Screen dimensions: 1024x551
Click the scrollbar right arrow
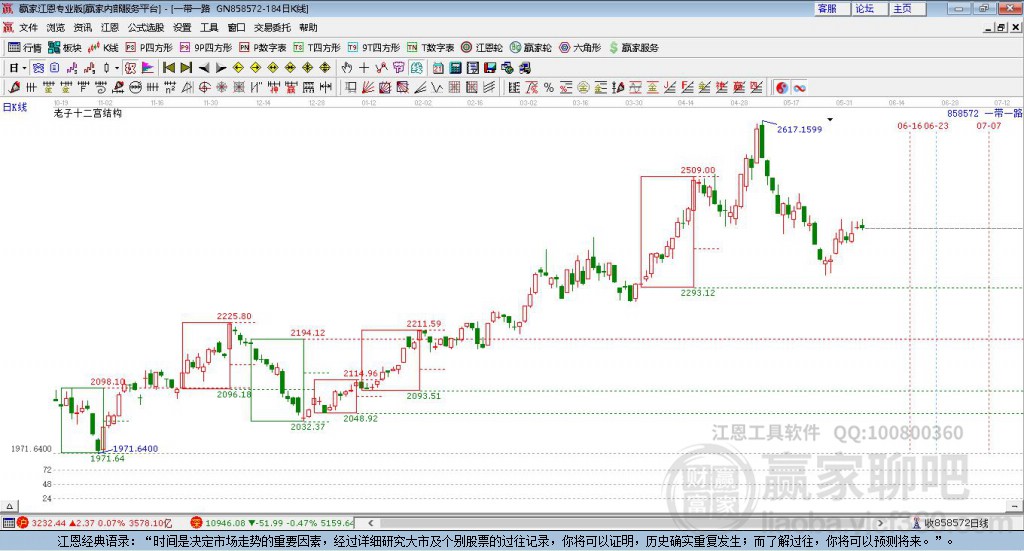coord(880,523)
